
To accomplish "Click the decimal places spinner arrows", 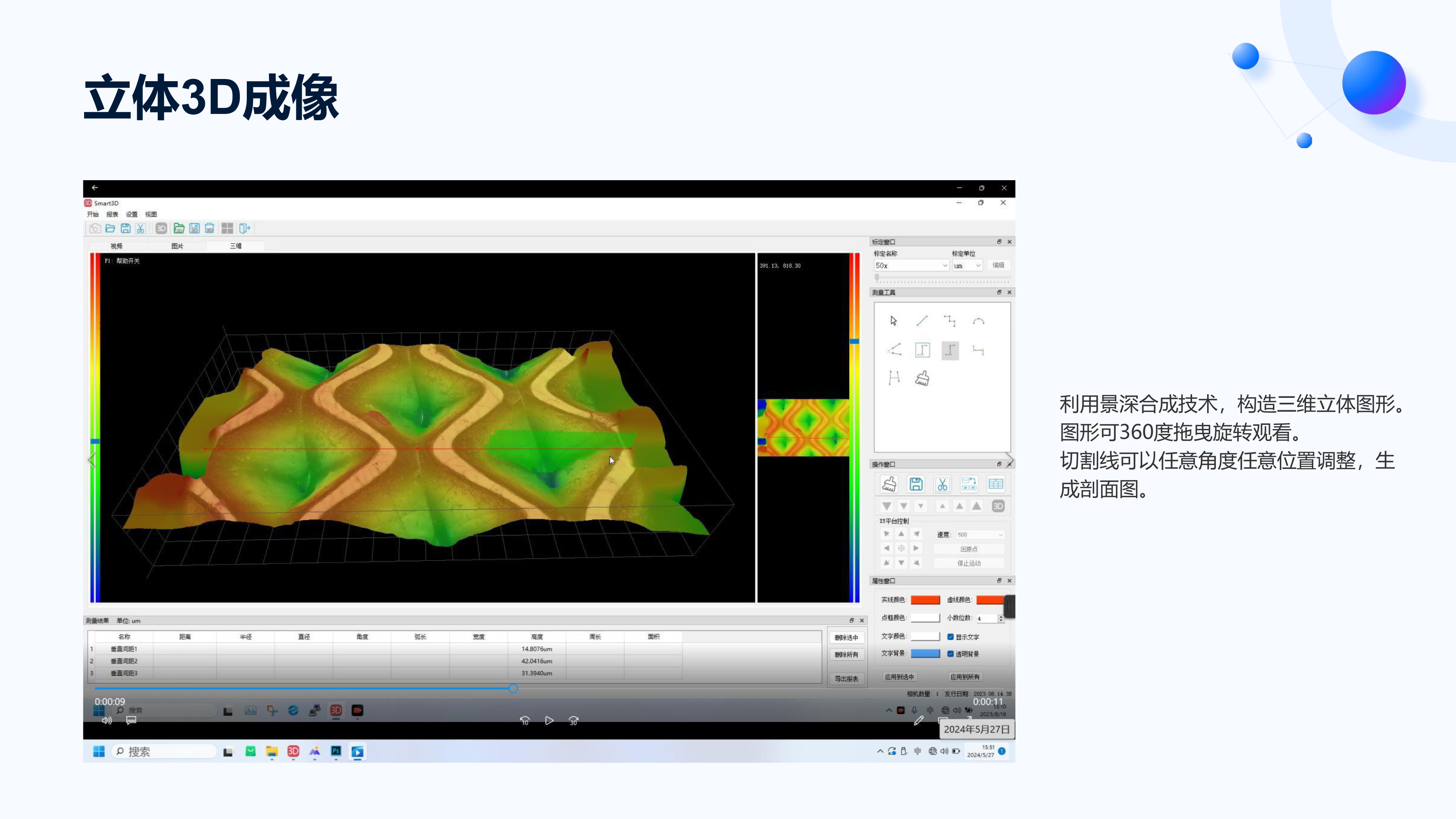I will click(x=1001, y=618).
